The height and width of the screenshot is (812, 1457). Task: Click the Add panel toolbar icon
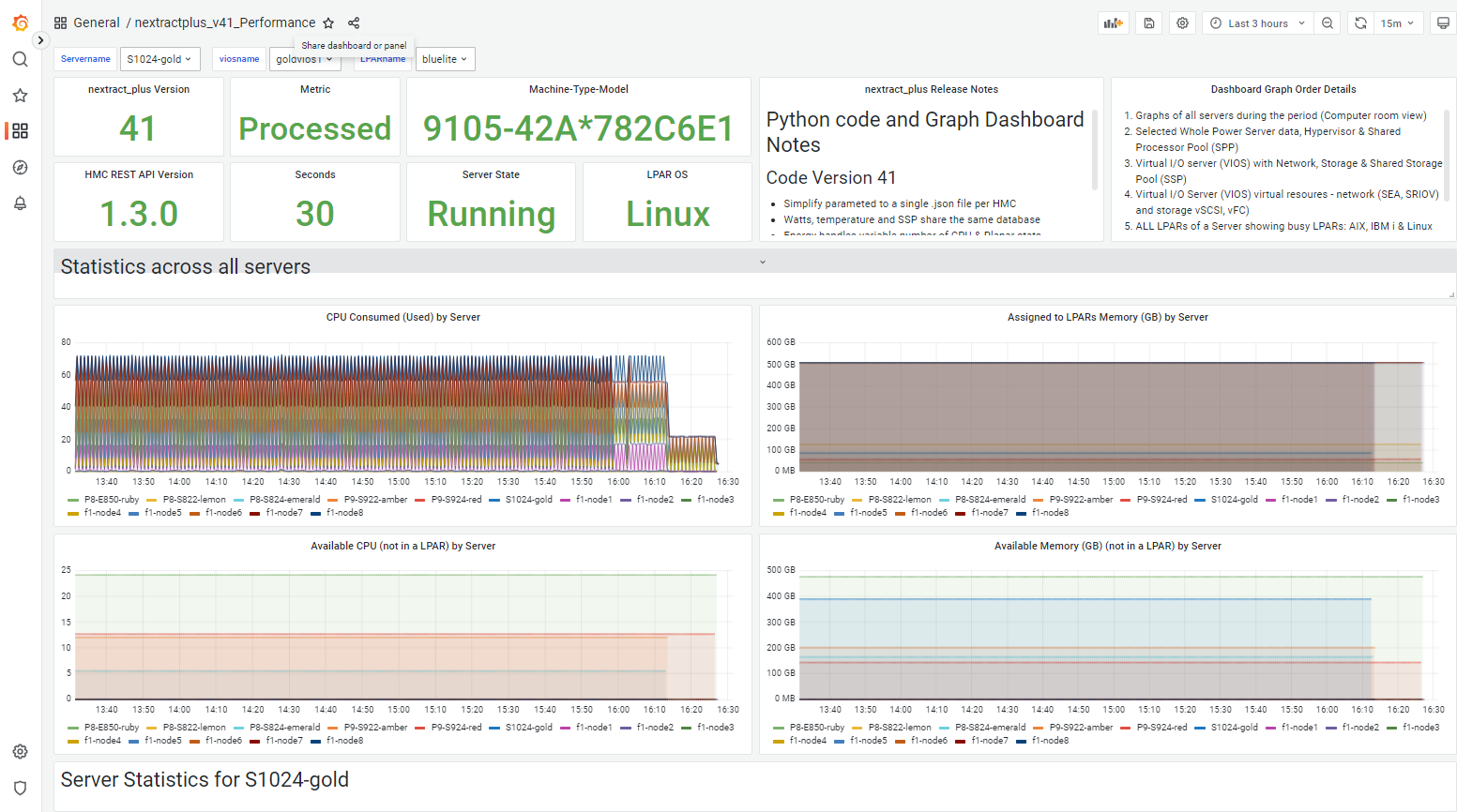tap(1113, 23)
